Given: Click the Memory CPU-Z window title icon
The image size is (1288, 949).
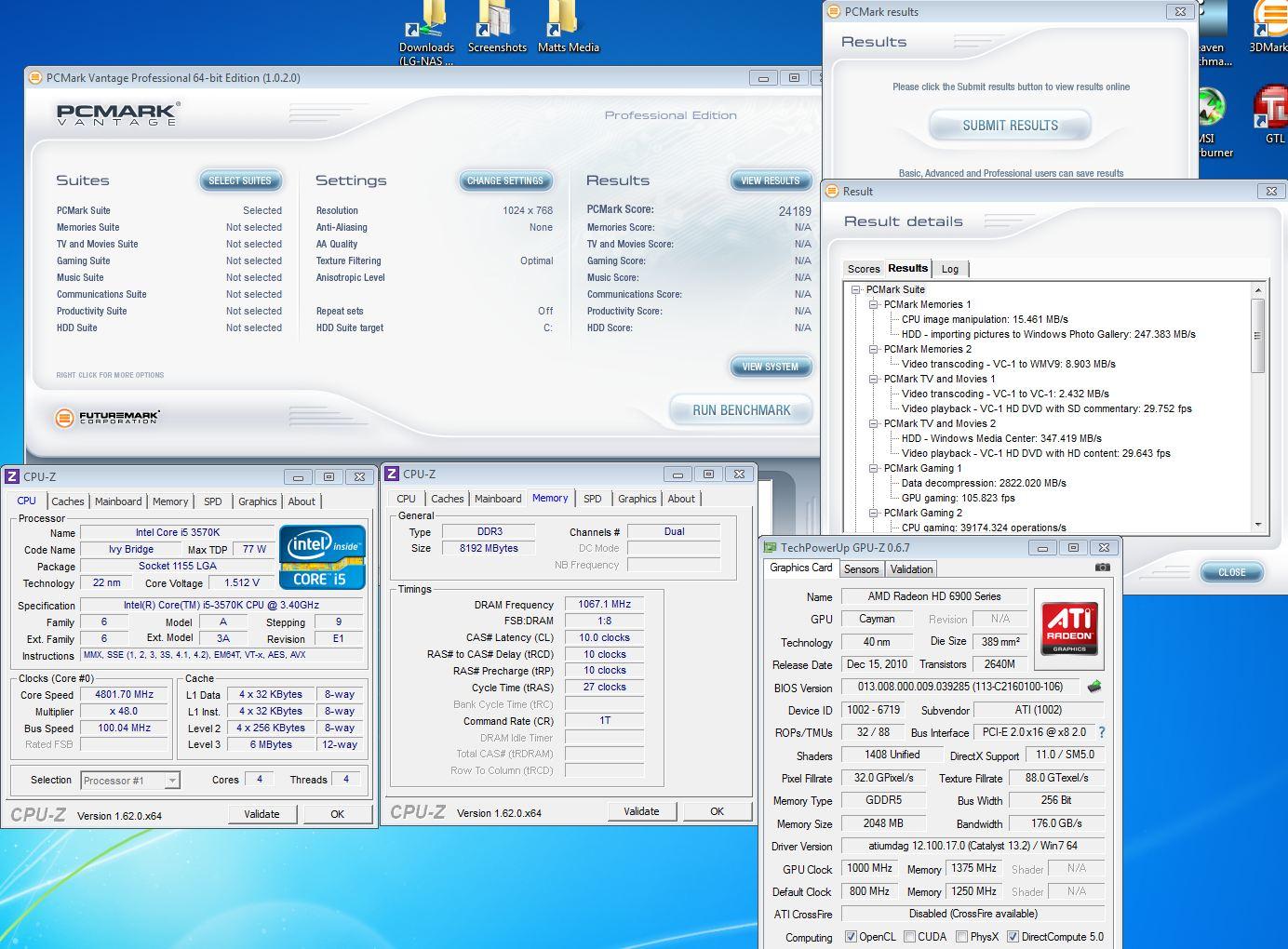Looking at the screenshot, I should 392,474.
